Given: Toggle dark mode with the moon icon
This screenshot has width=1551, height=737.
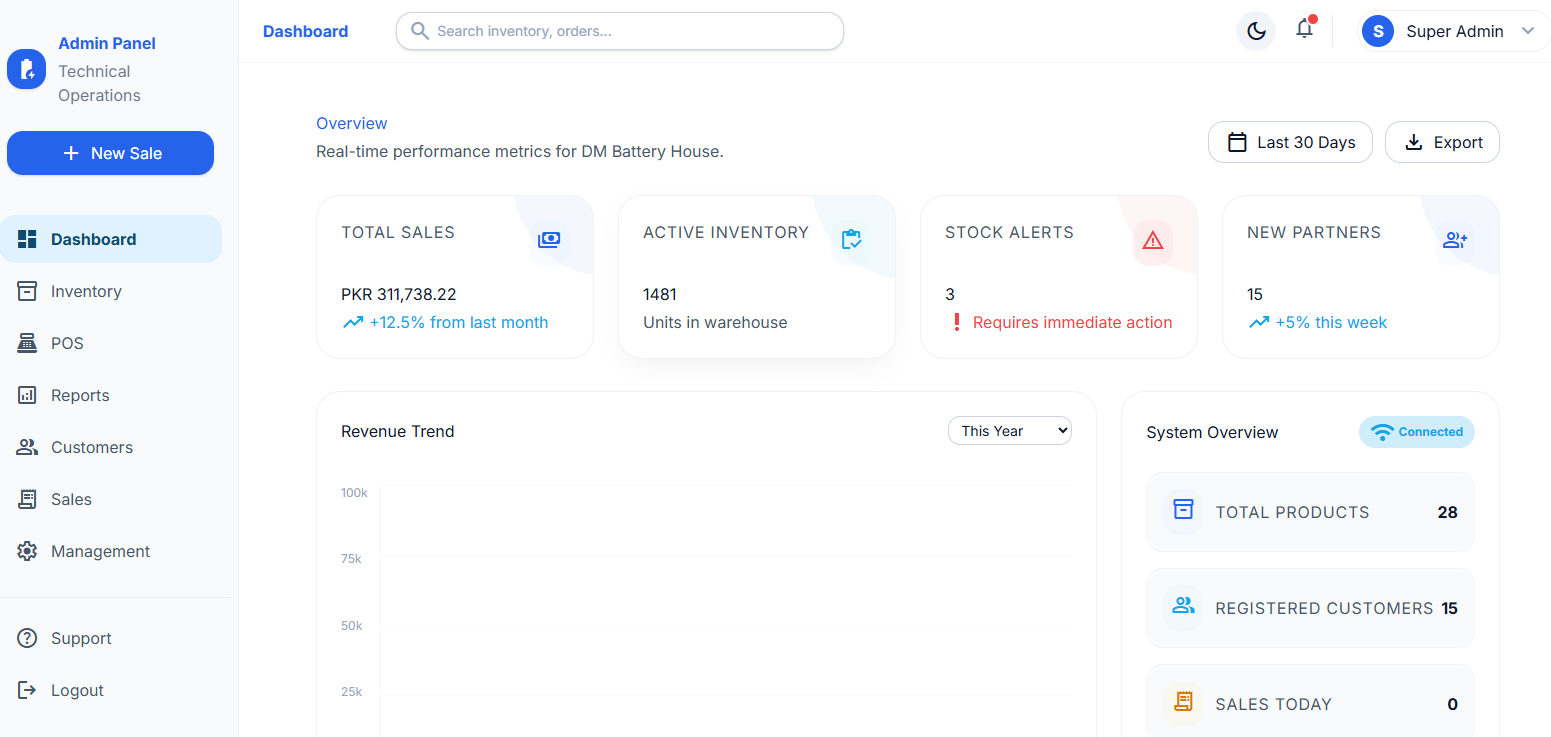Looking at the screenshot, I should (1256, 31).
